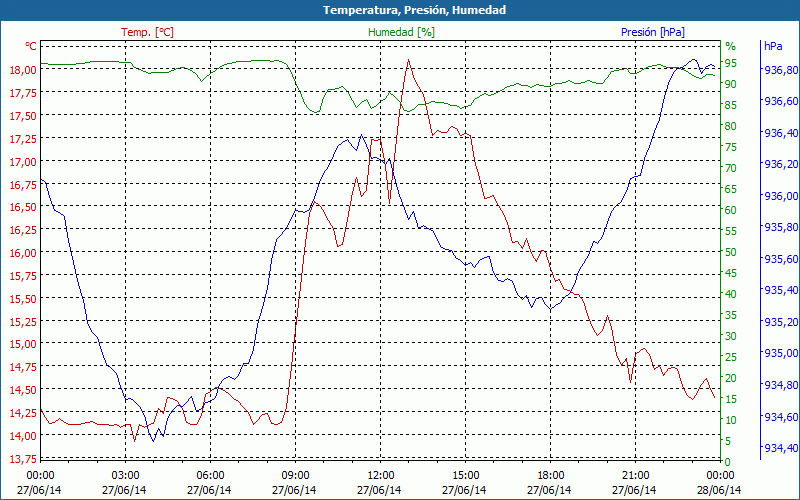Select the 936,00 pressure axis value

click(x=779, y=196)
